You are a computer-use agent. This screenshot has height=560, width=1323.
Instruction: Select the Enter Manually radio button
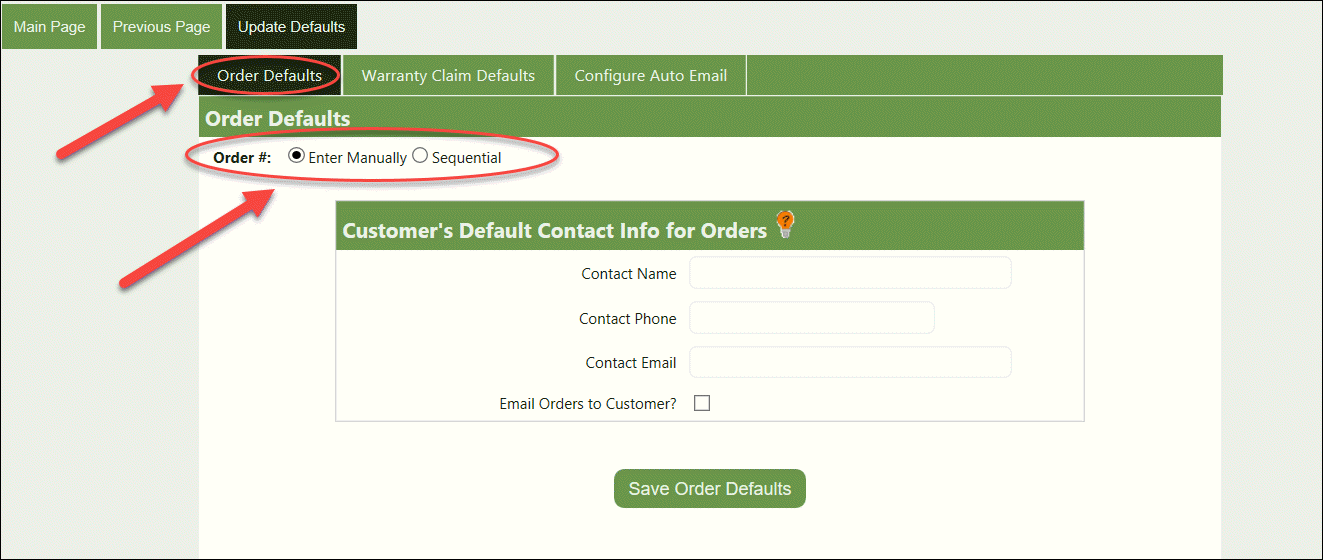(x=296, y=156)
